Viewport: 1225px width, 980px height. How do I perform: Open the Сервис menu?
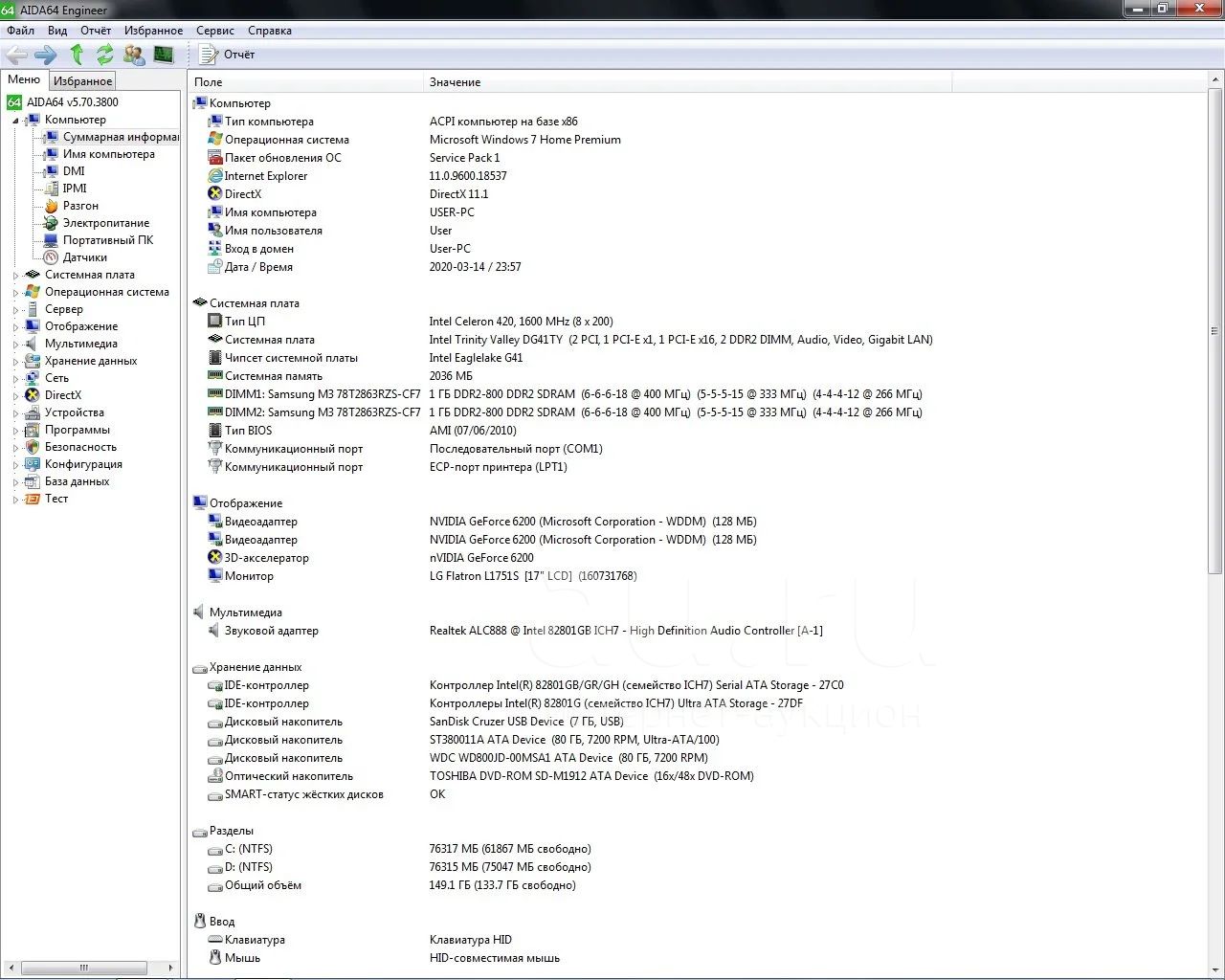(x=215, y=31)
